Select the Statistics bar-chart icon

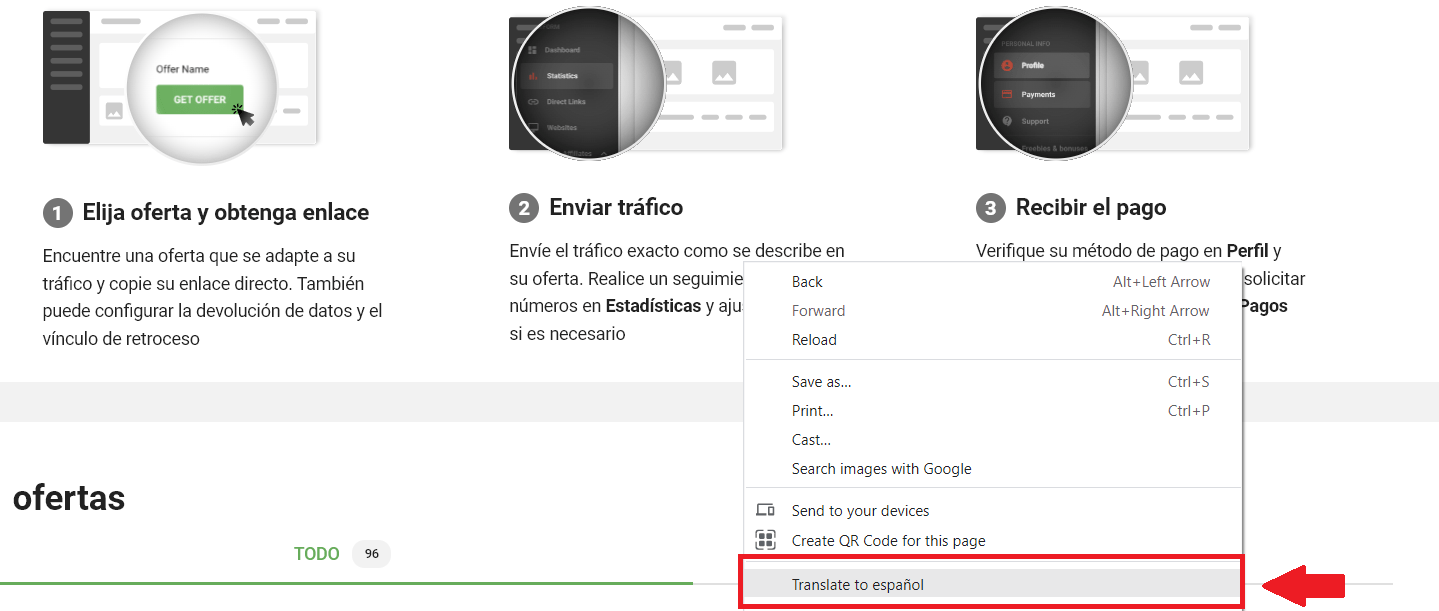click(x=532, y=76)
